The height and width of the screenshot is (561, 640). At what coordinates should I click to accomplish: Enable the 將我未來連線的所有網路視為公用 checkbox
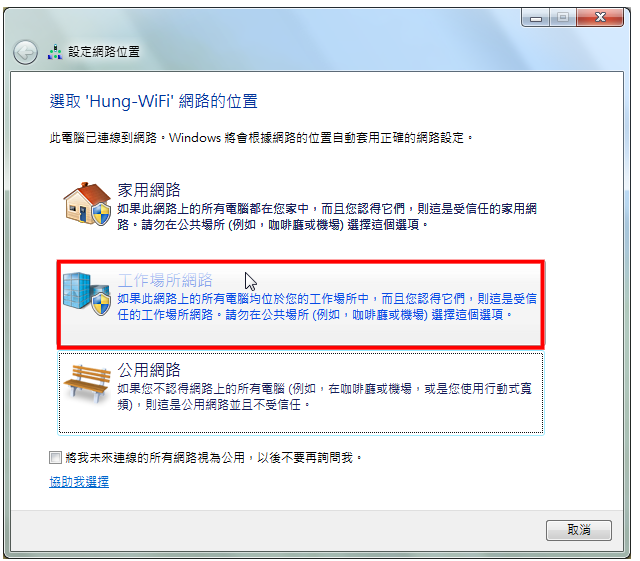pyautogui.click(x=55, y=457)
